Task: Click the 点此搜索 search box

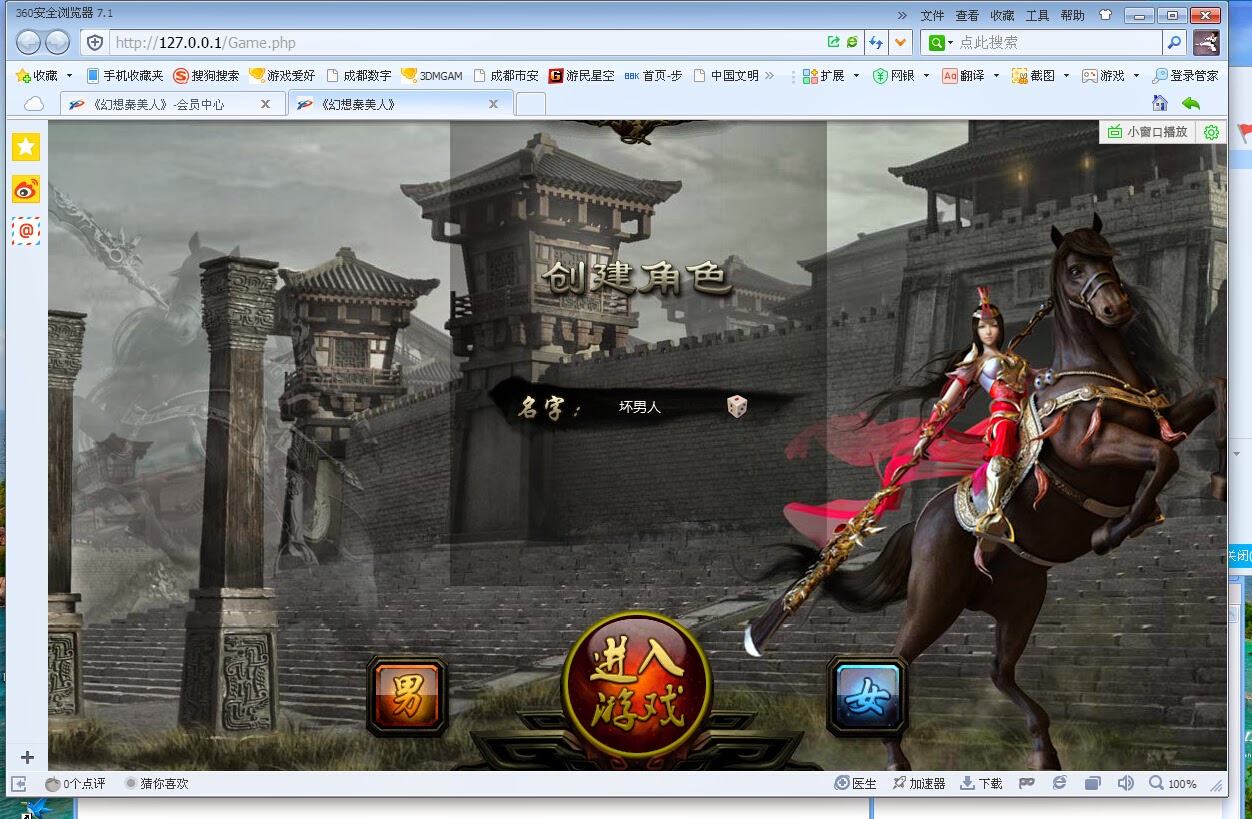Action: tap(1058, 42)
